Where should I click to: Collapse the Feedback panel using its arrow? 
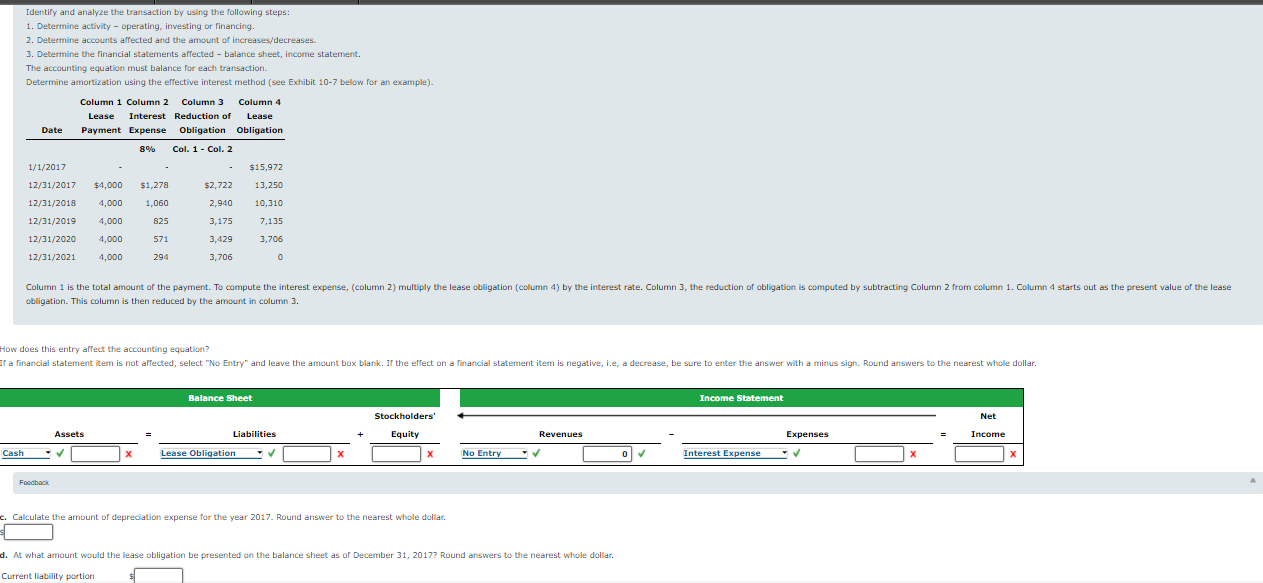pos(1251,481)
